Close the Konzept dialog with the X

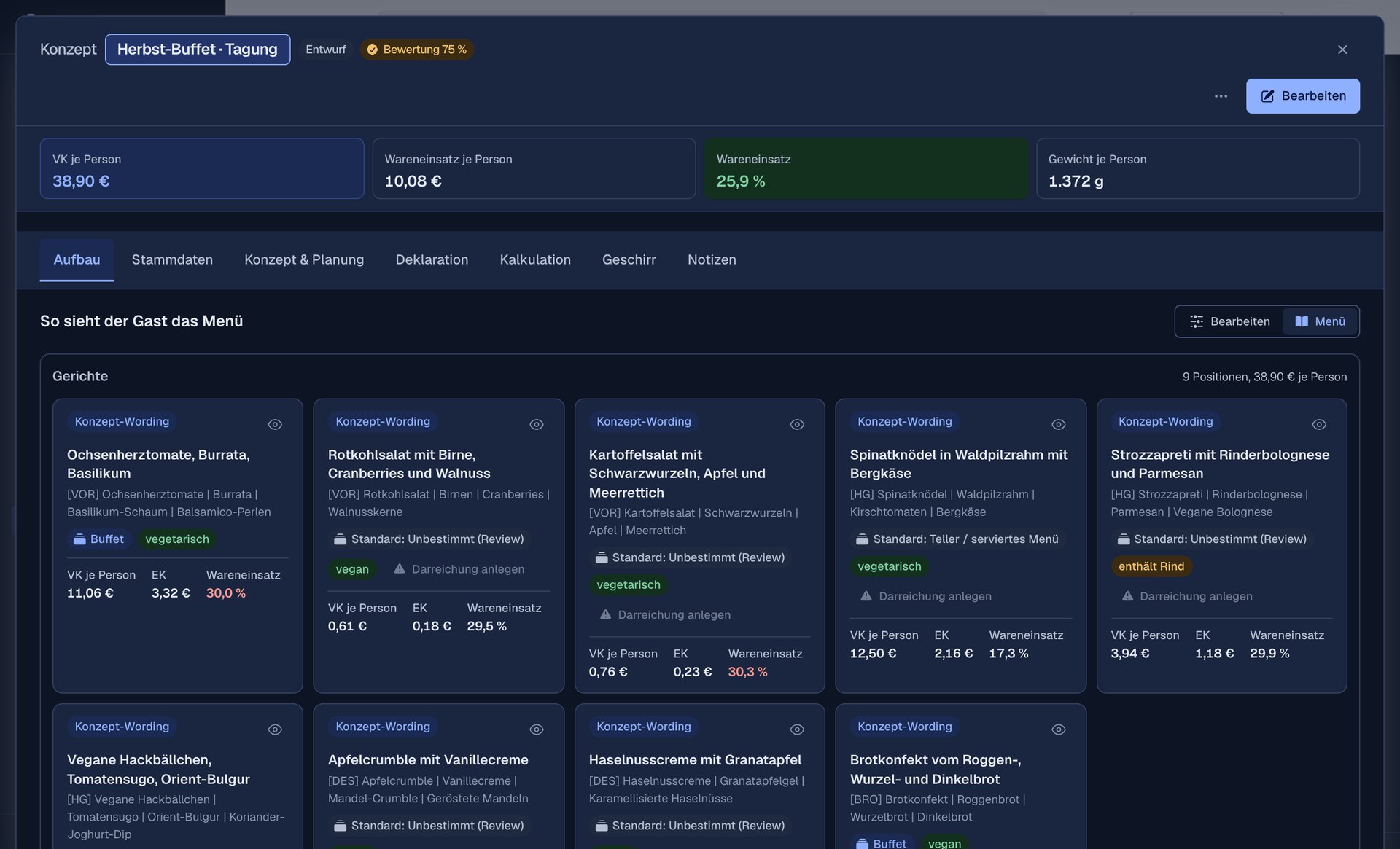pyautogui.click(x=1342, y=50)
